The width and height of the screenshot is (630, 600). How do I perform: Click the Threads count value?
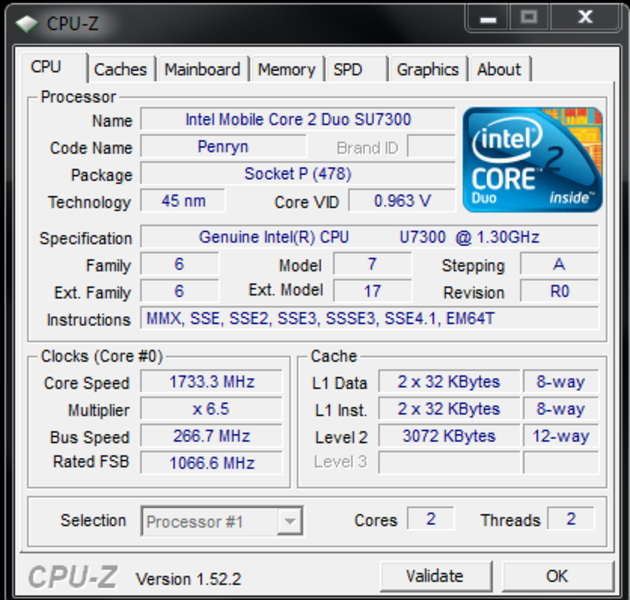(x=571, y=519)
